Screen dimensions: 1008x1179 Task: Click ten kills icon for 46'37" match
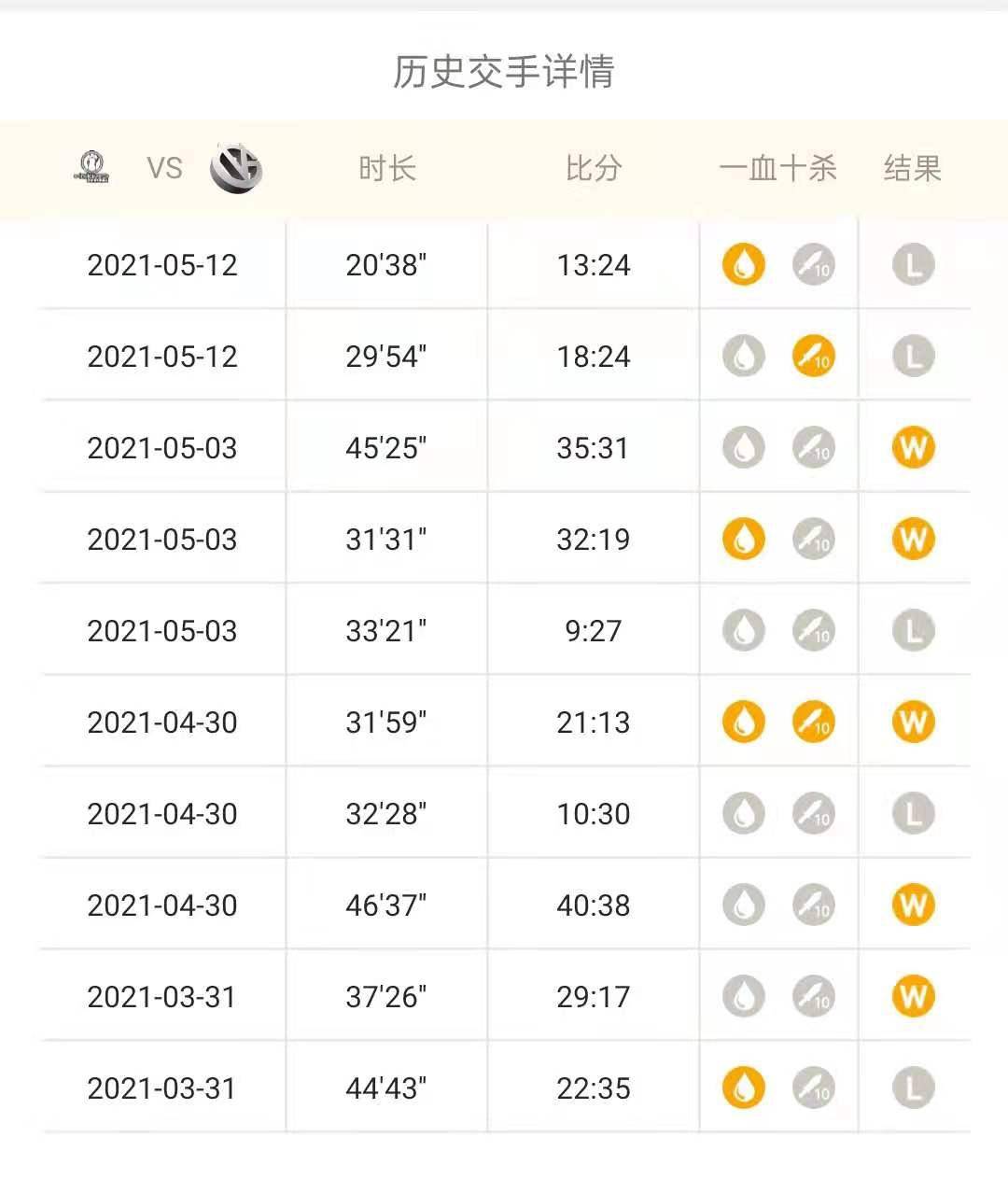[x=813, y=905]
